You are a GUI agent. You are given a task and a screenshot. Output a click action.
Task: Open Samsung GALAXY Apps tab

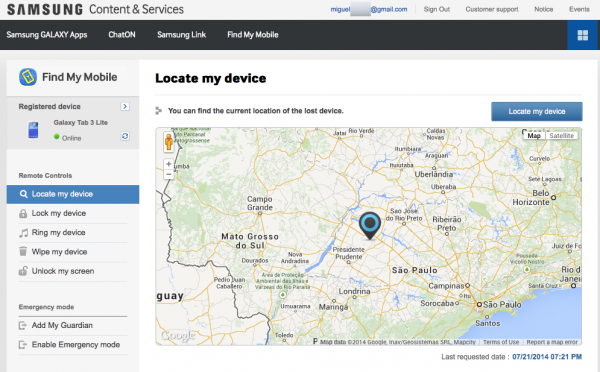pyautogui.click(x=47, y=35)
